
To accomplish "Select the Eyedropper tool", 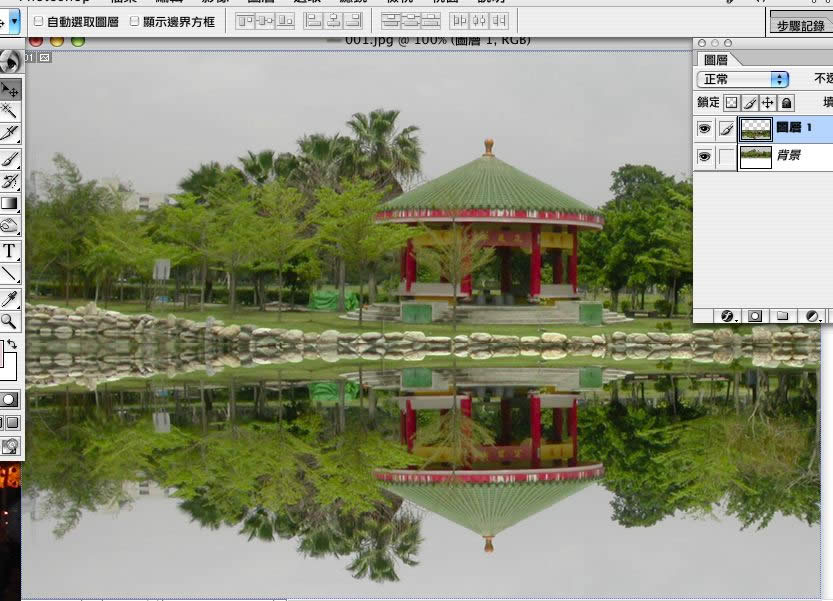I will (x=10, y=299).
